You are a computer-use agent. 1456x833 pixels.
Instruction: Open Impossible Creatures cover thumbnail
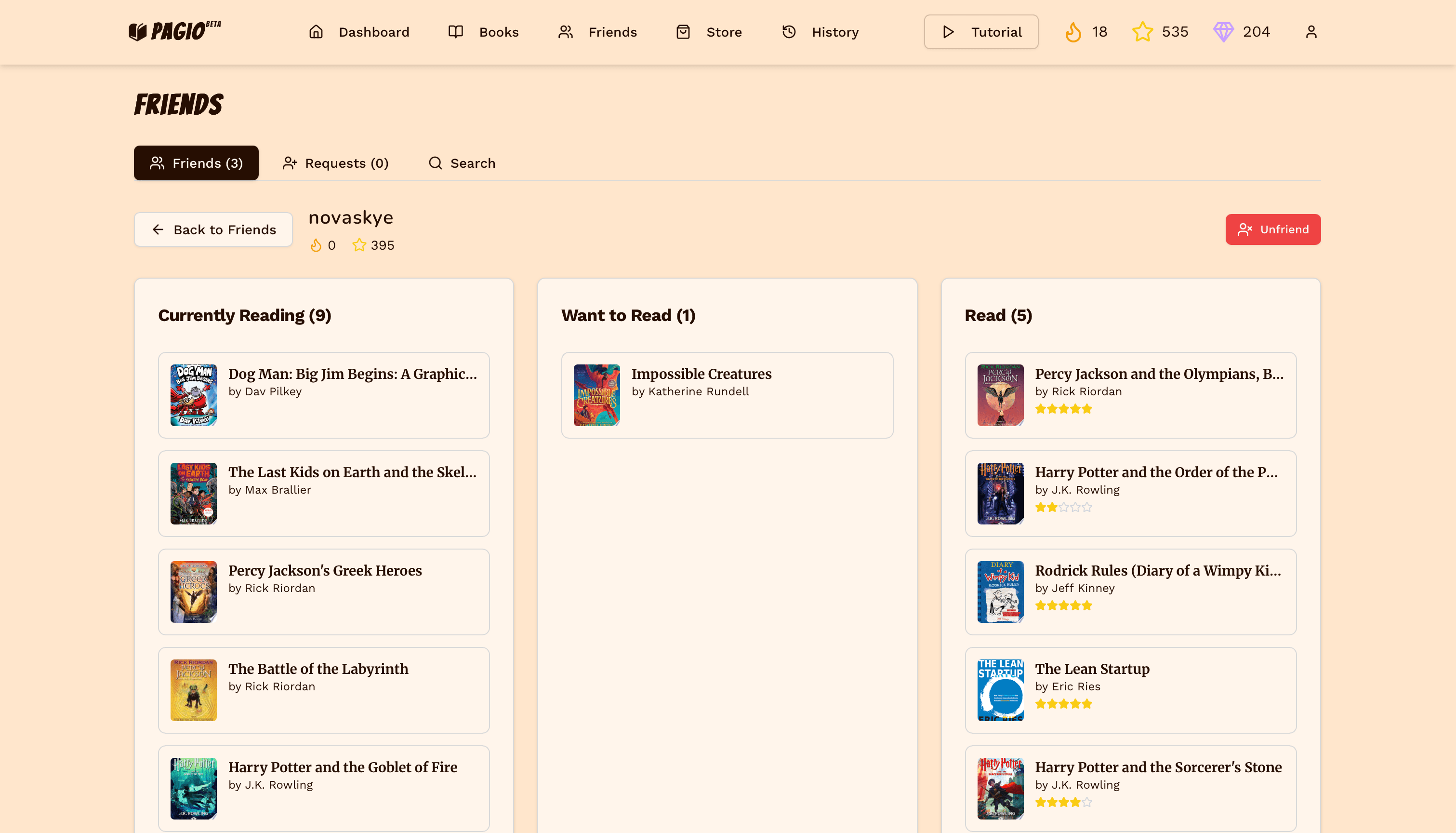click(597, 395)
